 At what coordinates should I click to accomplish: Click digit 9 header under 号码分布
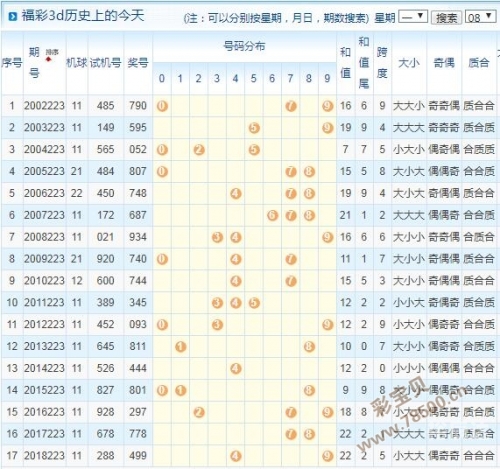pos(327,79)
